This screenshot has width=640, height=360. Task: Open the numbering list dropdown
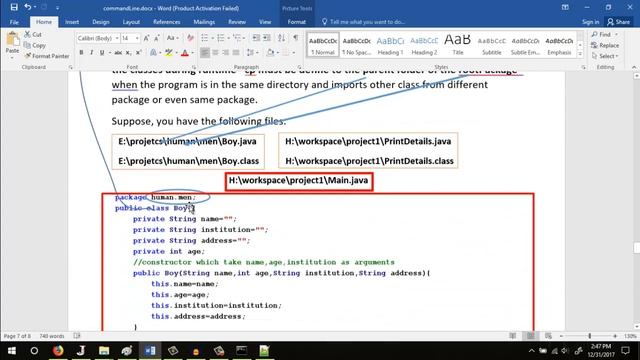(229, 38)
